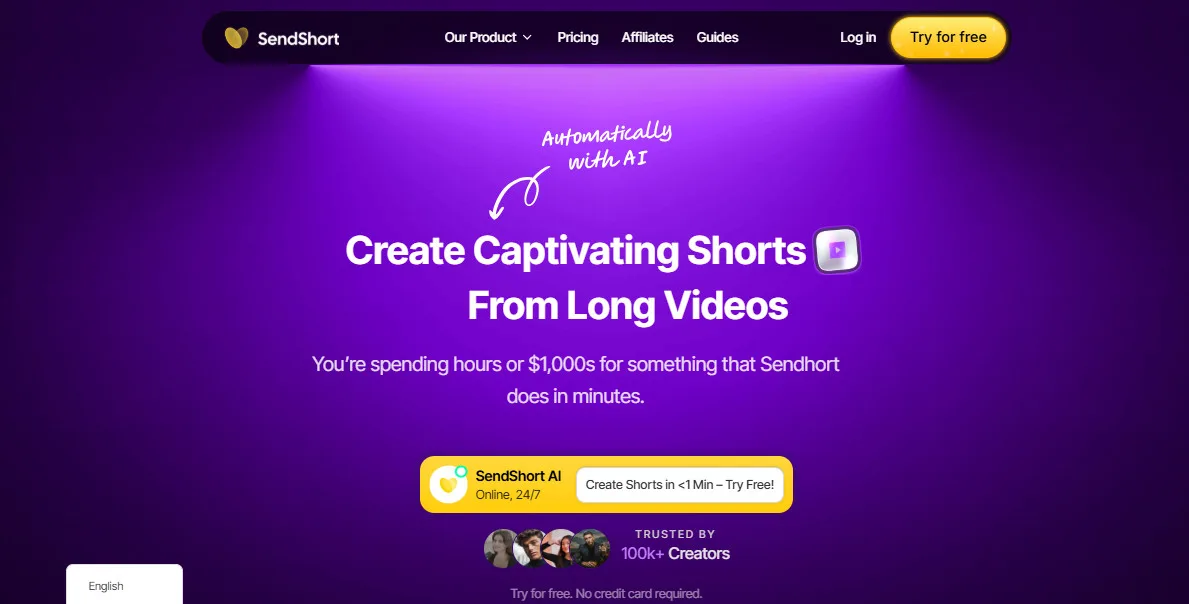1189x604 pixels.
Task: Click the fourth creator avatar photo
Action: click(x=591, y=548)
